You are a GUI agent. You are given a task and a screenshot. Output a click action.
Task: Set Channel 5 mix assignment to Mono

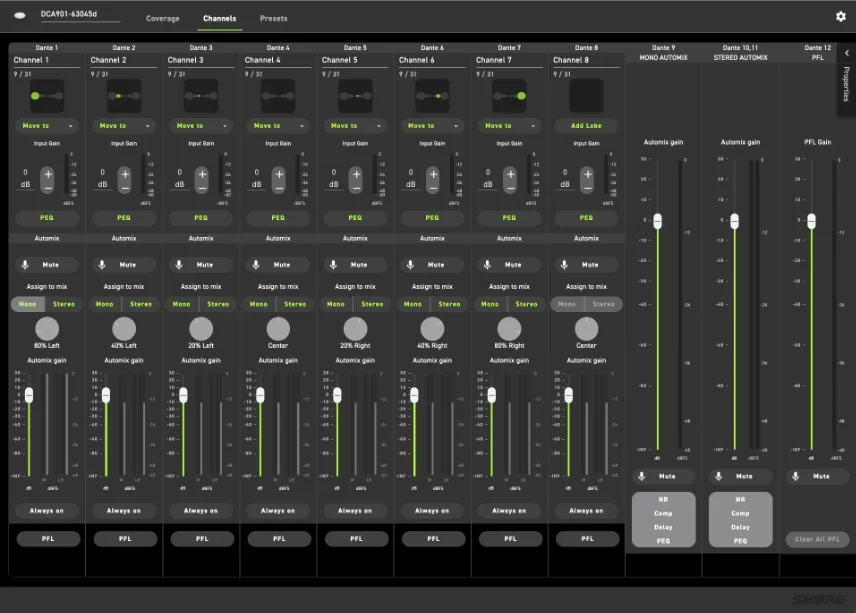335,303
